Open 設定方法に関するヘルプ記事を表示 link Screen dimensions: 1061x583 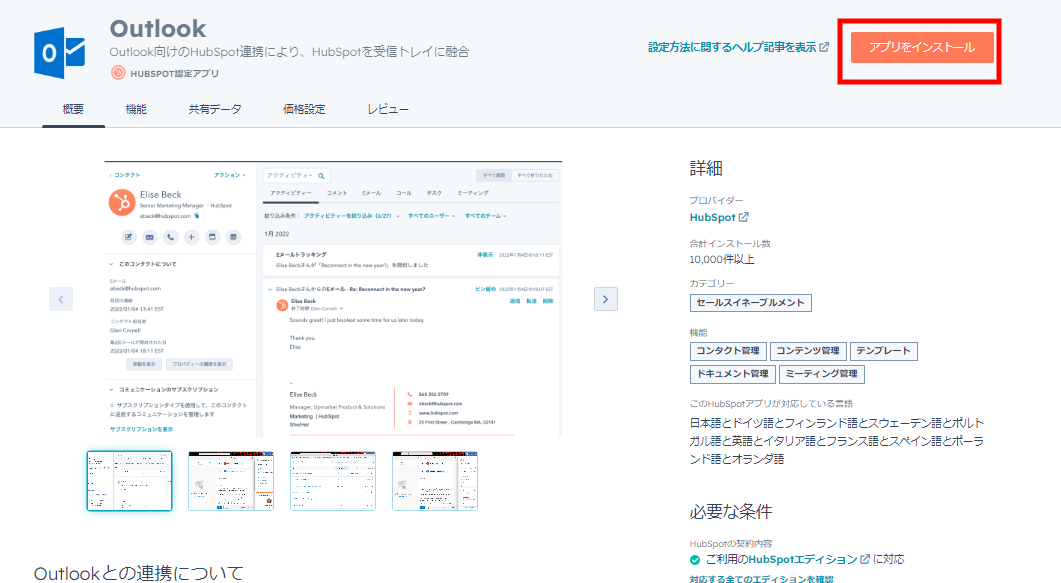(x=738, y=47)
